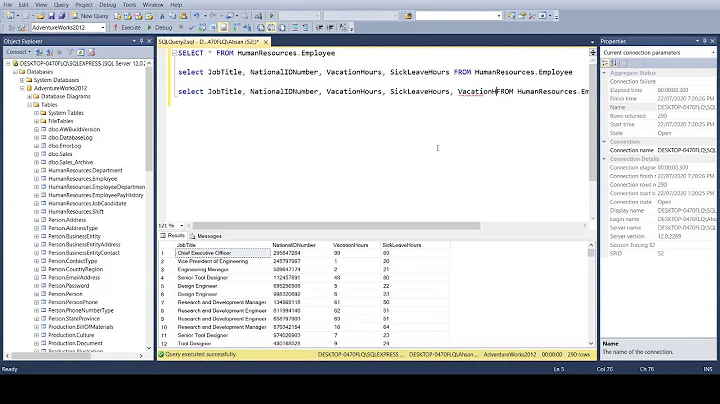Open Current connection parameters dropdown
720x404 pixels.
711,51
